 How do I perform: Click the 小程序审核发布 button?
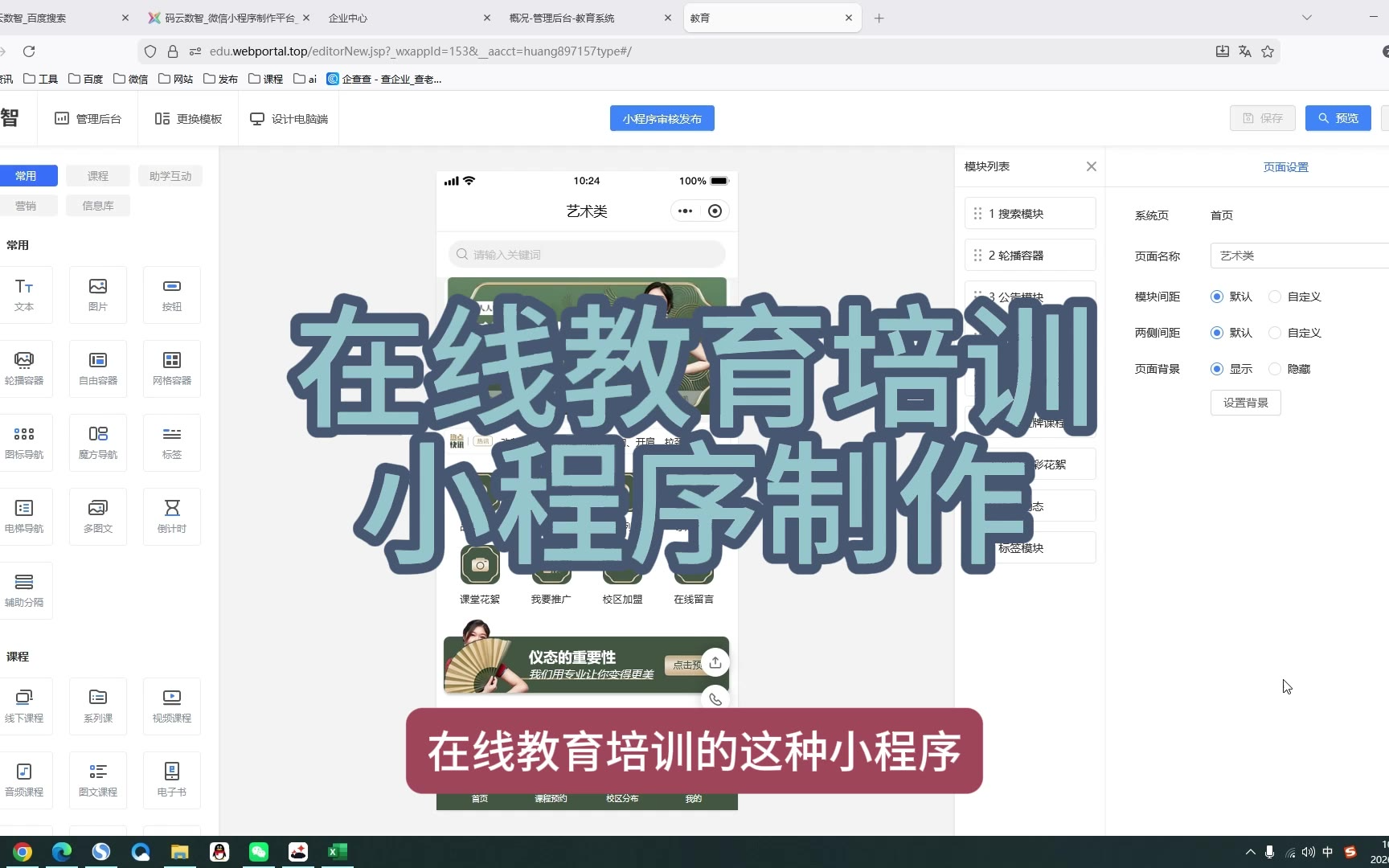662,118
